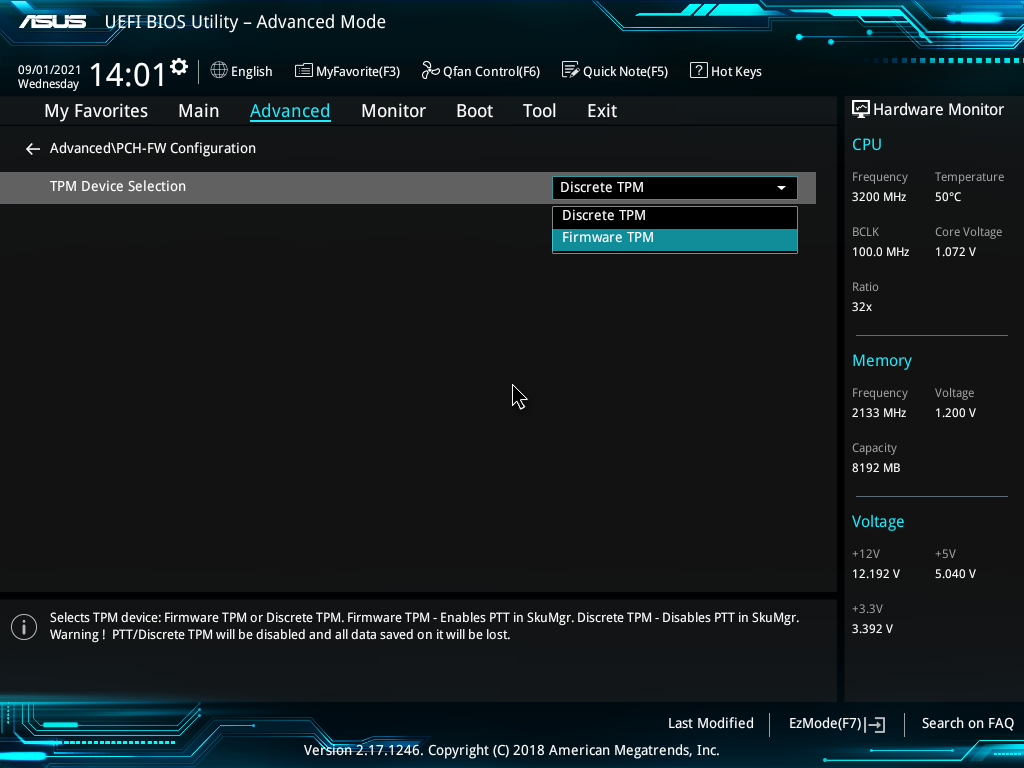Click the temperature value 50°C
Screen dimensions: 1024x768
point(948,197)
